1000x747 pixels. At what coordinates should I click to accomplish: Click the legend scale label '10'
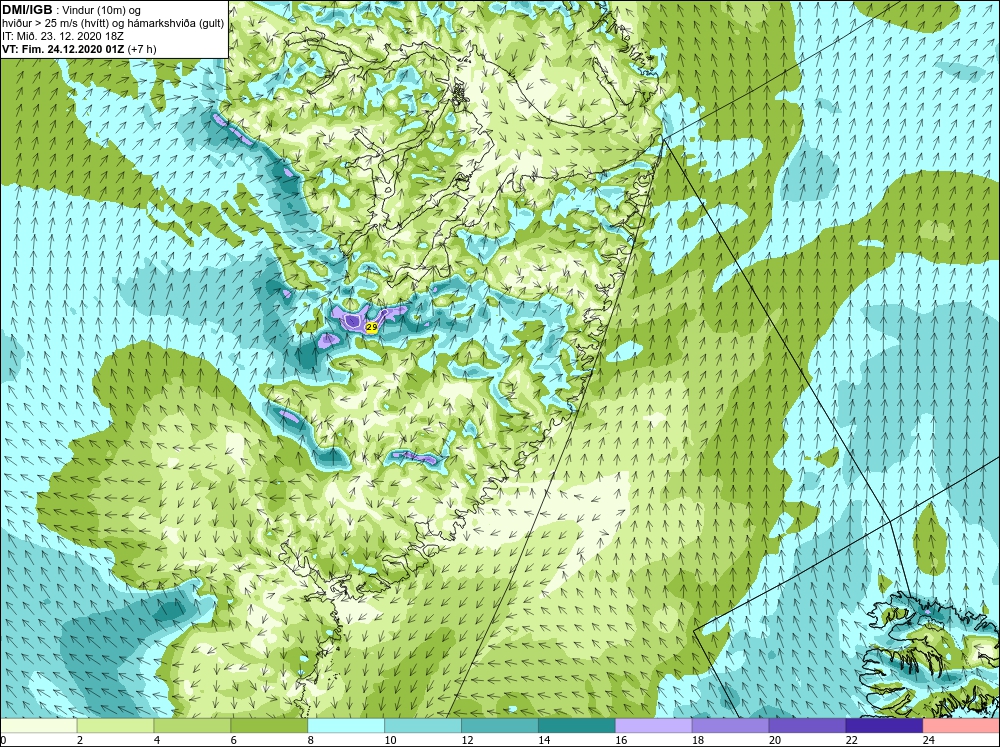[x=390, y=740]
